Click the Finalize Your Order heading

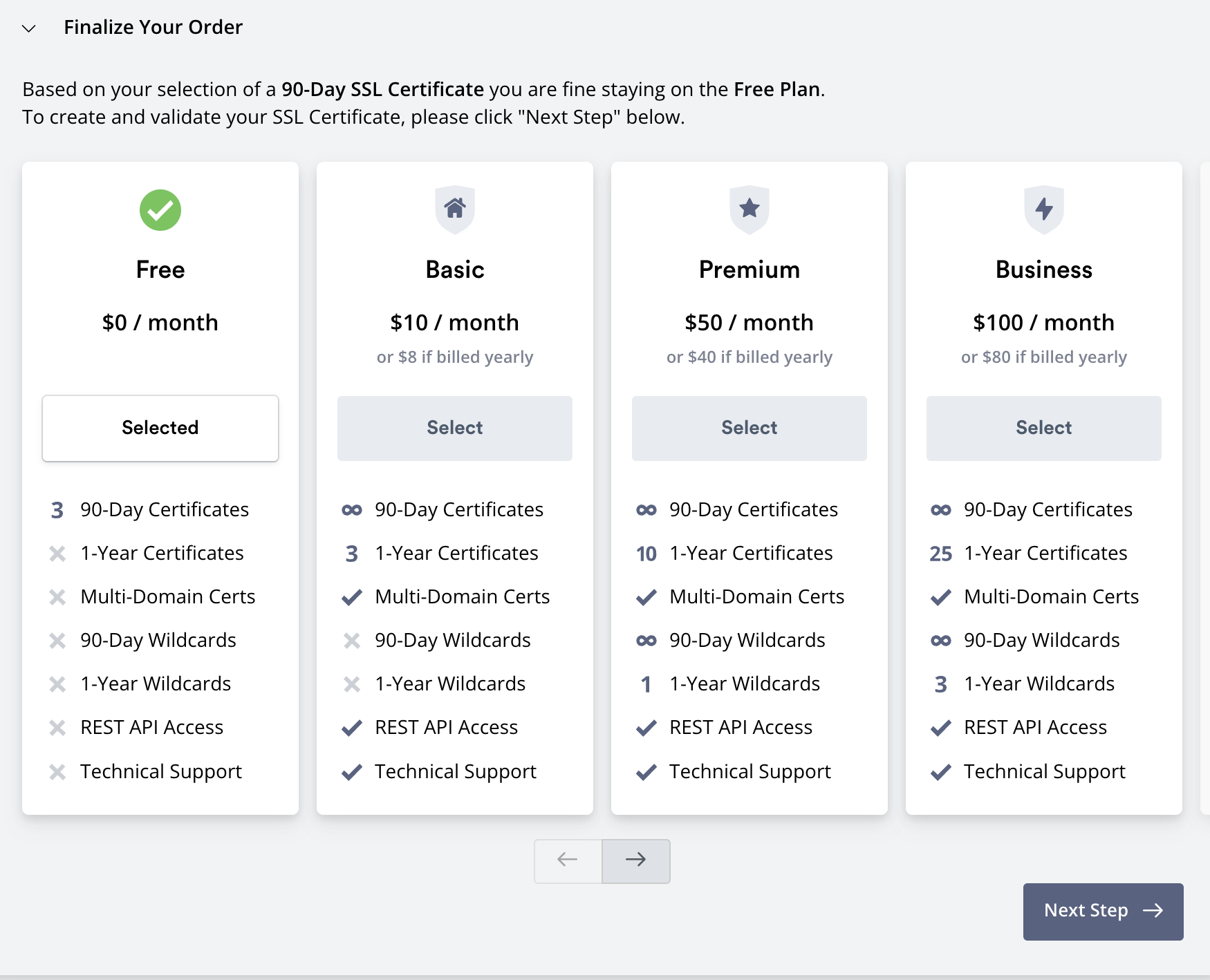pyautogui.click(x=153, y=28)
